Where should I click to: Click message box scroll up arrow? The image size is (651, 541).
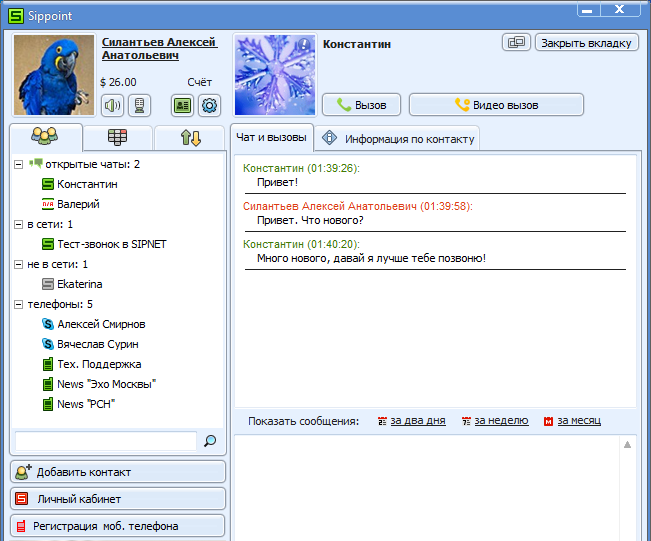(627, 445)
